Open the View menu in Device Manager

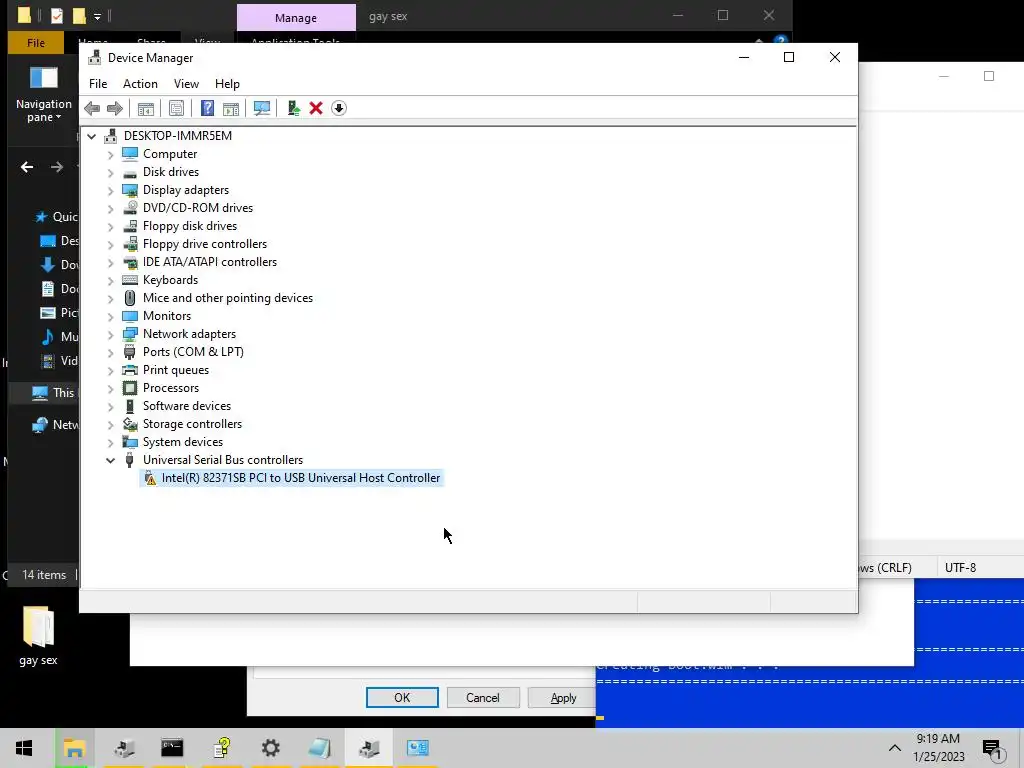tap(186, 84)
